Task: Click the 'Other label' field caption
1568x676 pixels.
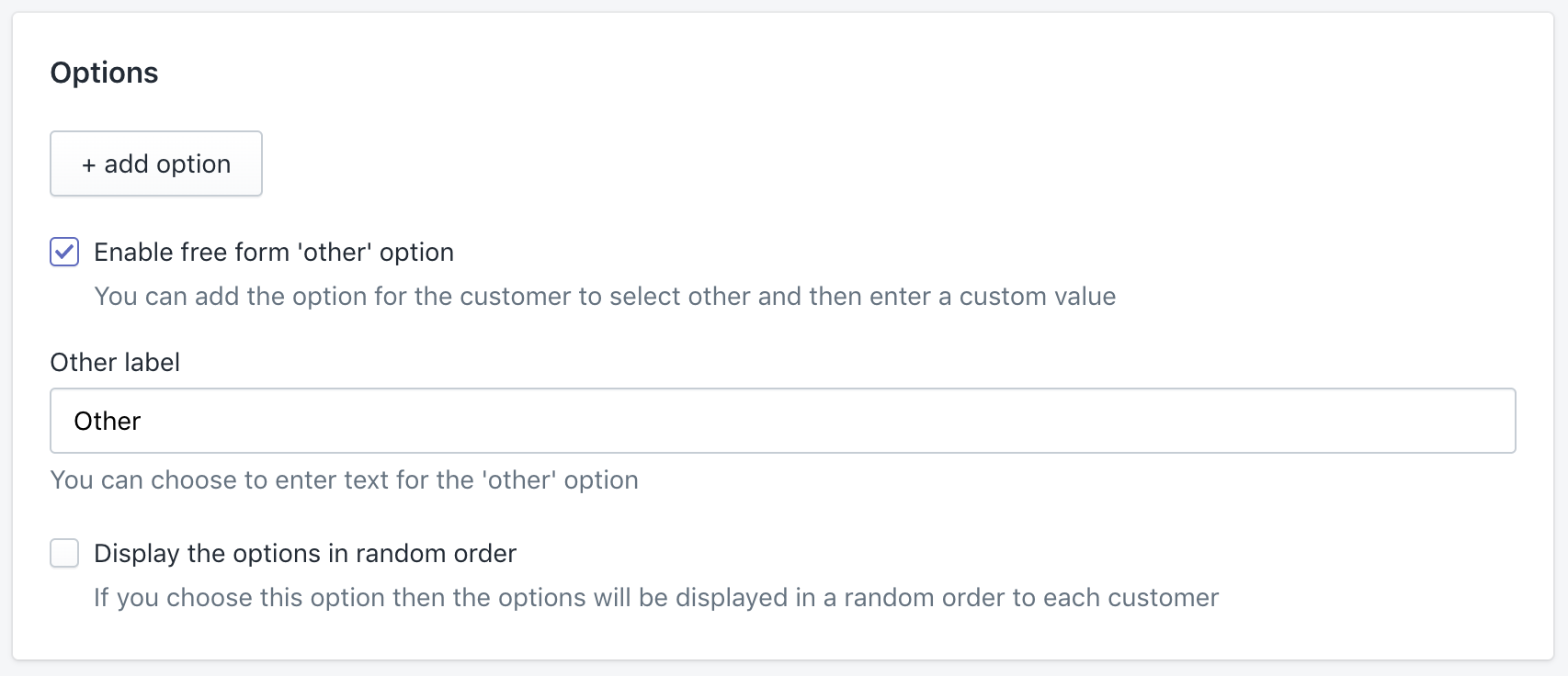Action: 115,362
